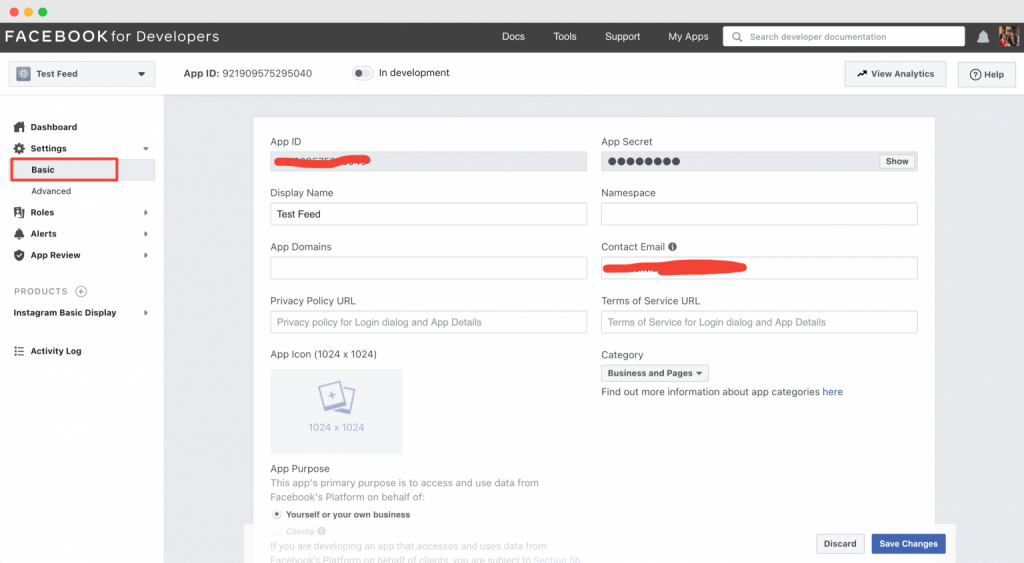
Task: Click the Settings gear icon
Action: pyautogui.click(x=19, y=148)
